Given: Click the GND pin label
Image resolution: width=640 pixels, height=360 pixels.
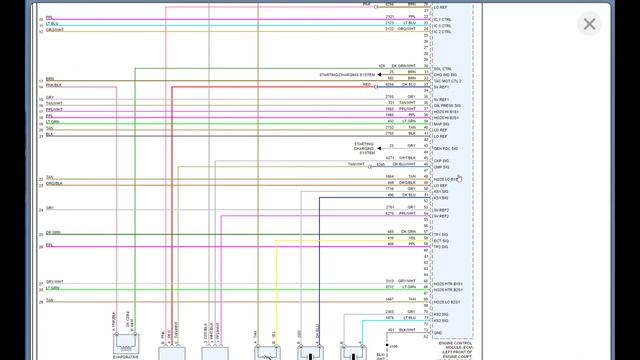Looking at the screenshot, I should click(438, 333).
